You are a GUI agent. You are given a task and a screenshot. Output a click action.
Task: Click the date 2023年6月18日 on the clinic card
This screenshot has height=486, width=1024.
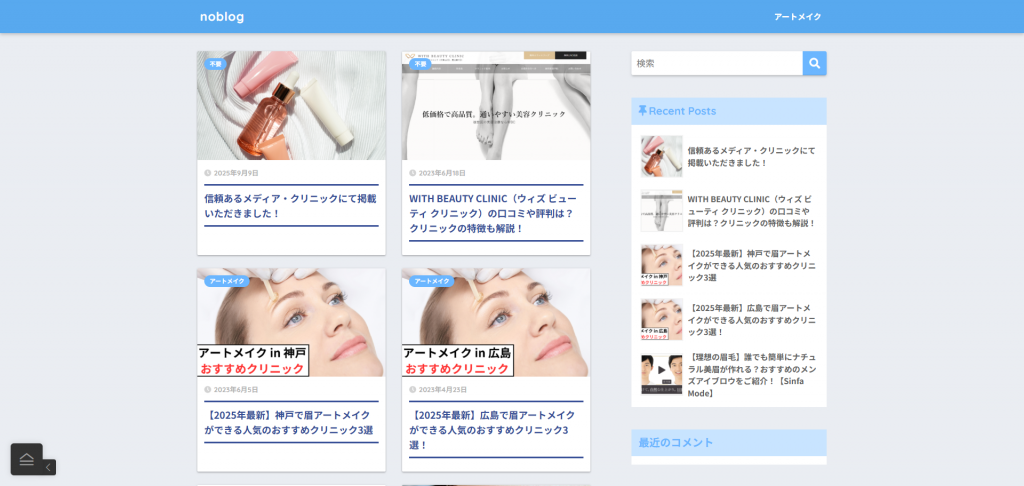(442, 173)
